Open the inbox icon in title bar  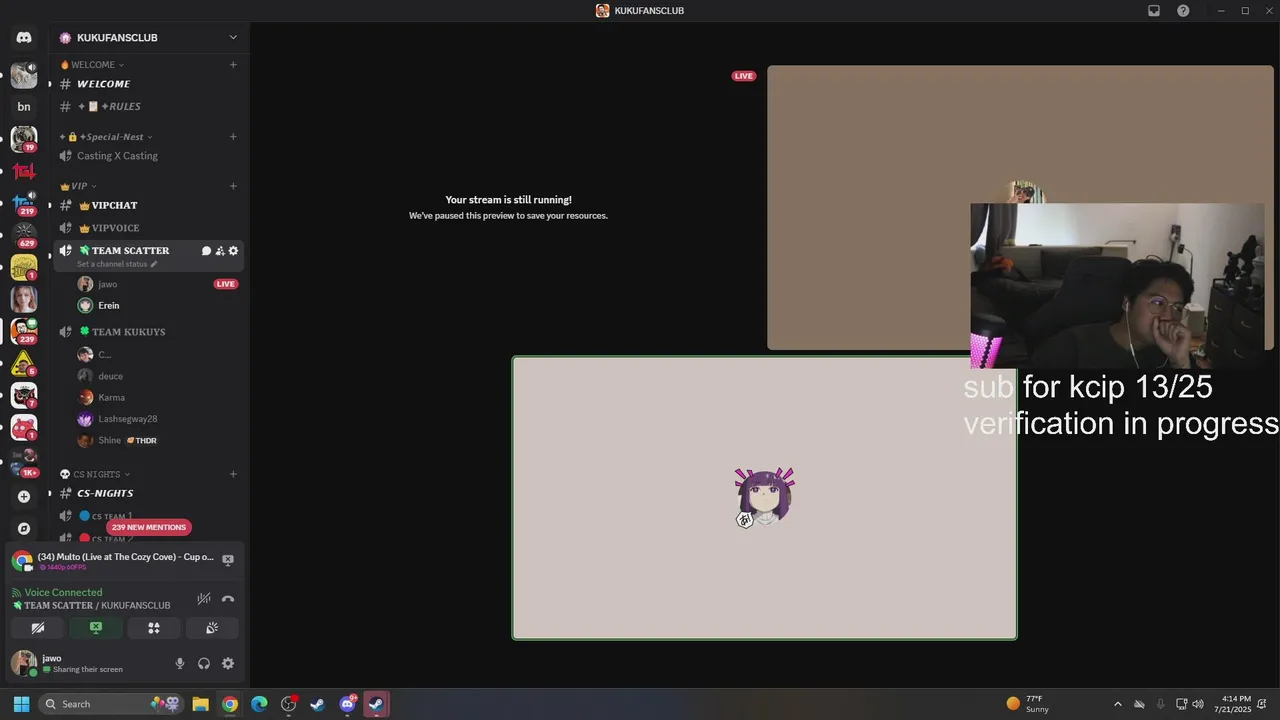1154,11
